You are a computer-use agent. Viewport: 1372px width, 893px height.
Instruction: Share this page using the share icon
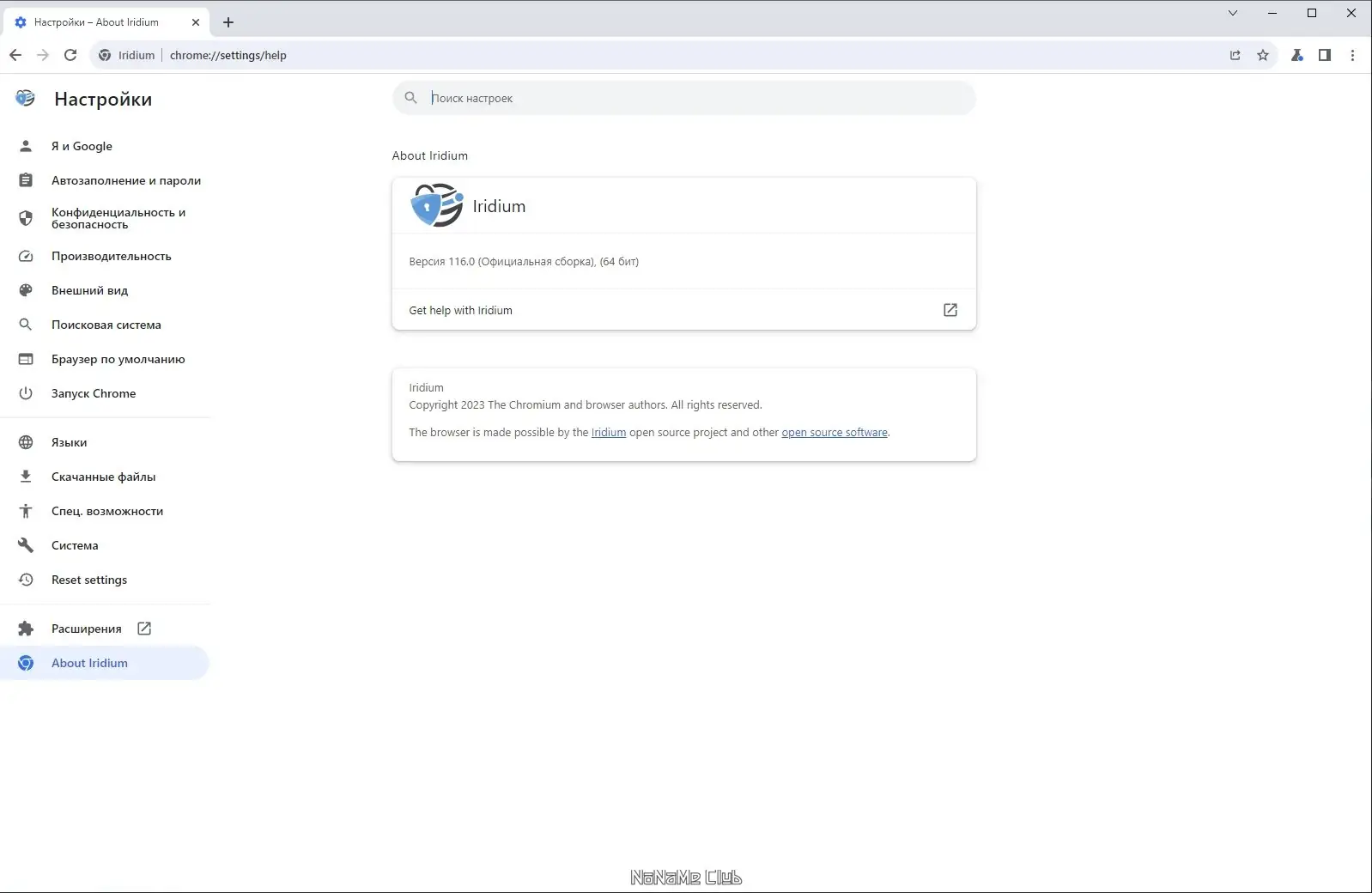coord(1235,55)
